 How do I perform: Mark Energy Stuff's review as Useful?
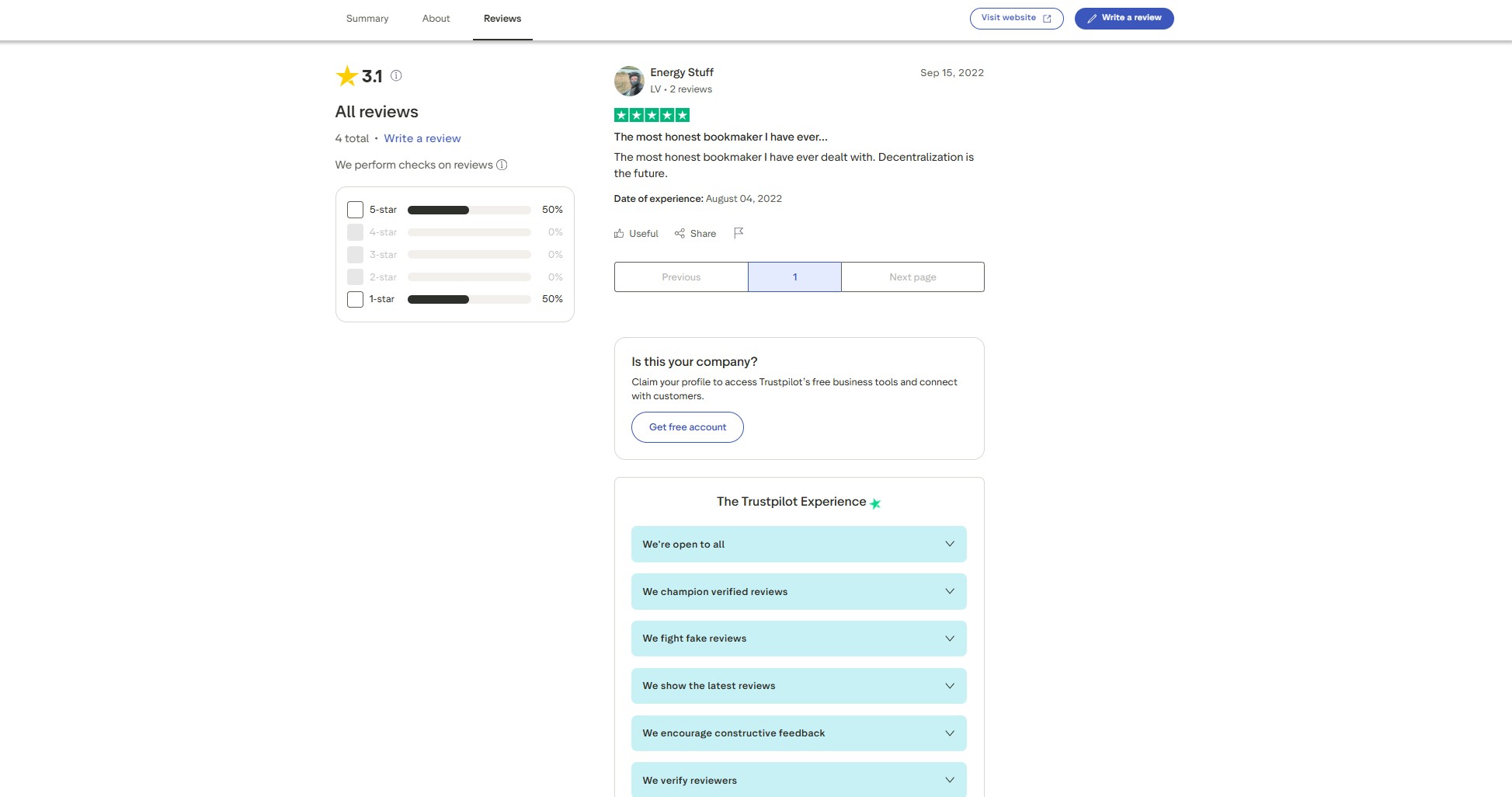point(635,233)
